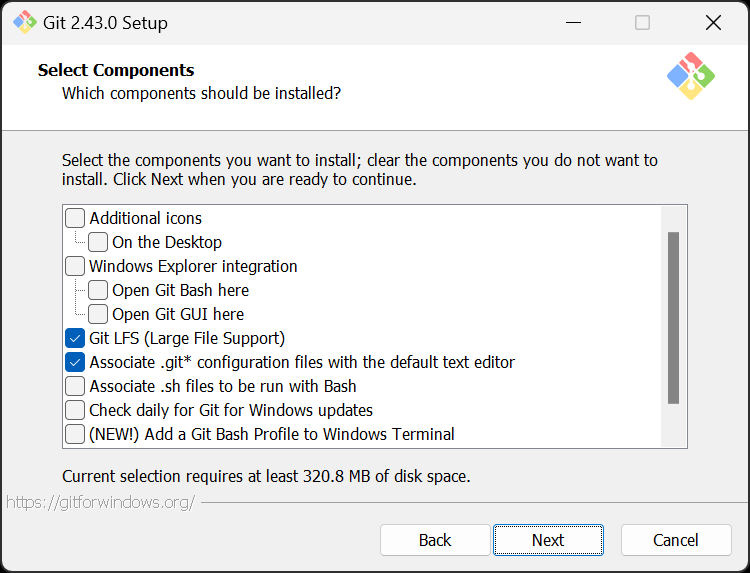Image resolution: width=750 pixels, height=573 pixels.
Task: Tick Open Git Bash here checkbox
Action: pos(98,290)
